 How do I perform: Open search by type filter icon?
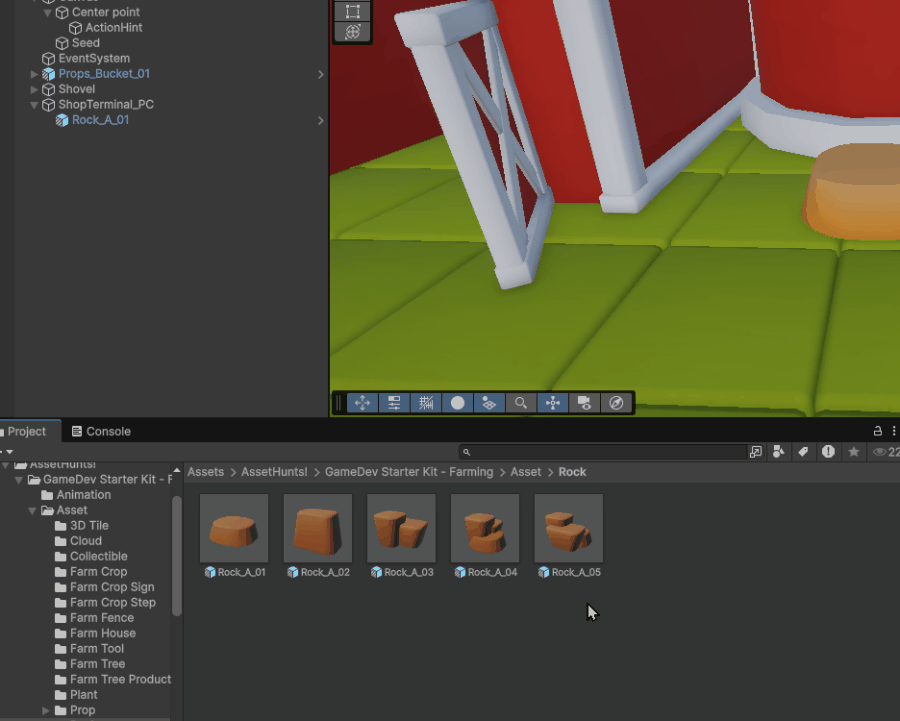click(x=778, y=452)
